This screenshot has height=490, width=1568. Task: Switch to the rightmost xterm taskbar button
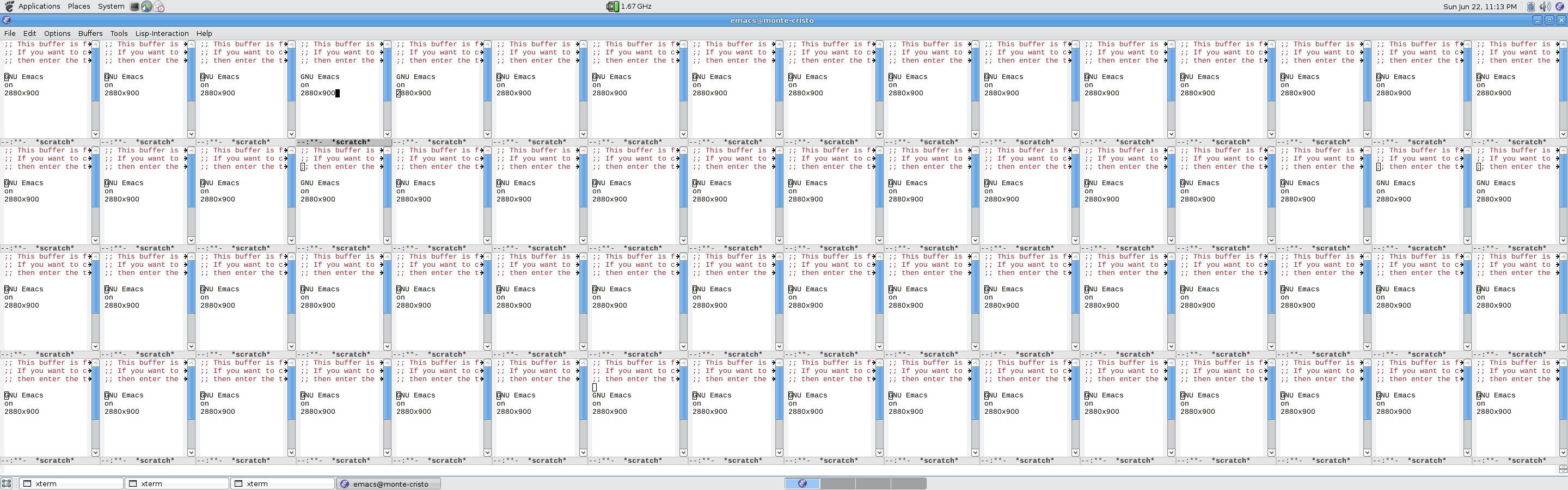click(283, 484)
